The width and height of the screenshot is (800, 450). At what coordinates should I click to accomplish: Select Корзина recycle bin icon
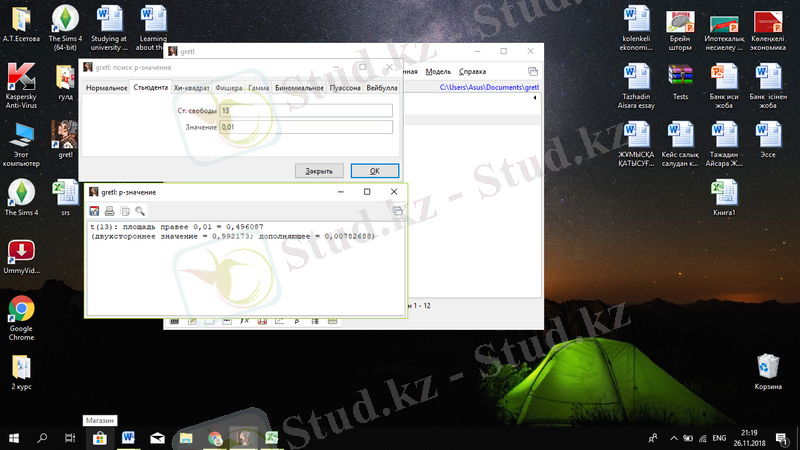768,371
